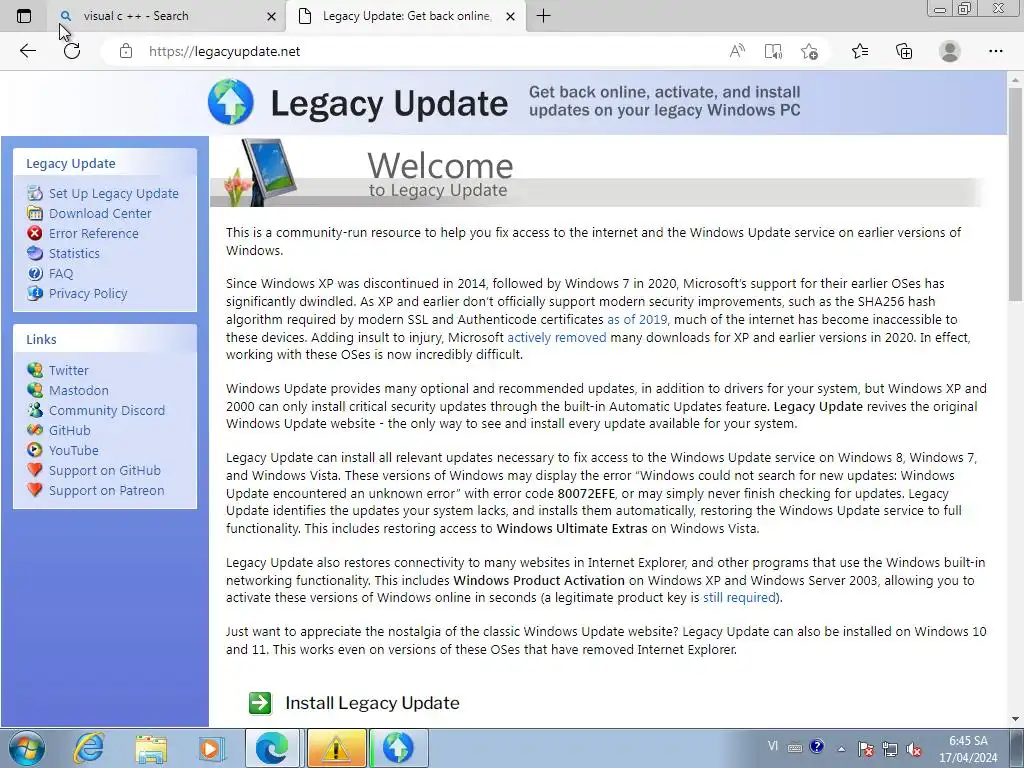Open the Privacy Policy link
Screen dimensions: 1024x768
[x=88, y=294]
